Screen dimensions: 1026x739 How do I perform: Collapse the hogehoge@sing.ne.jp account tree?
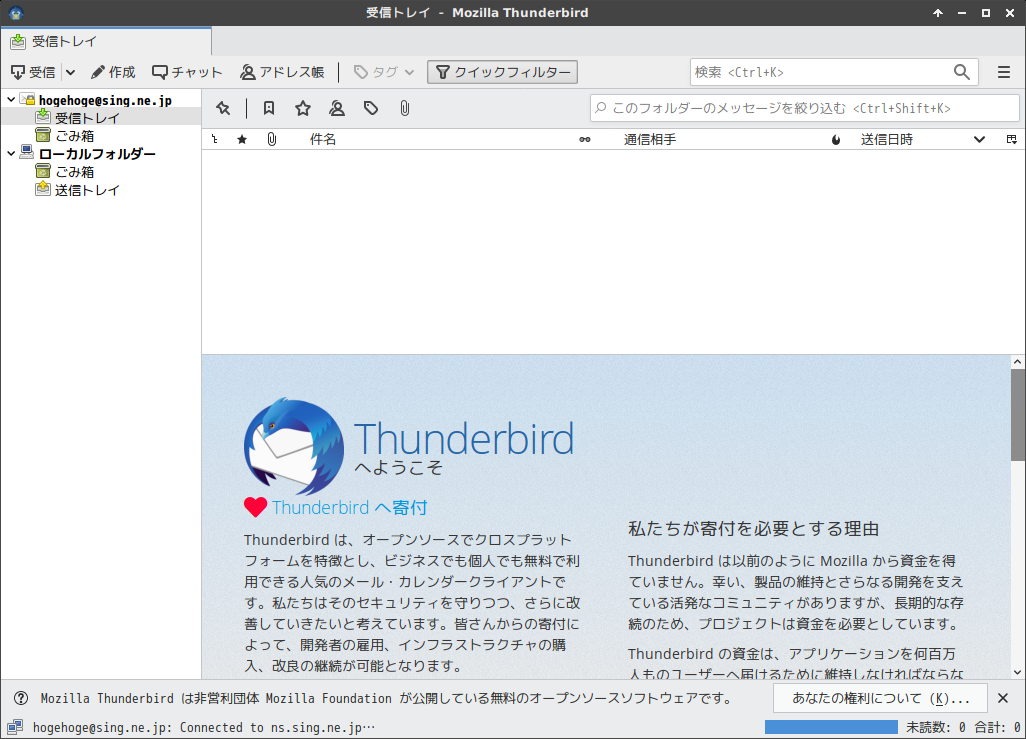[x=11, y=99]
